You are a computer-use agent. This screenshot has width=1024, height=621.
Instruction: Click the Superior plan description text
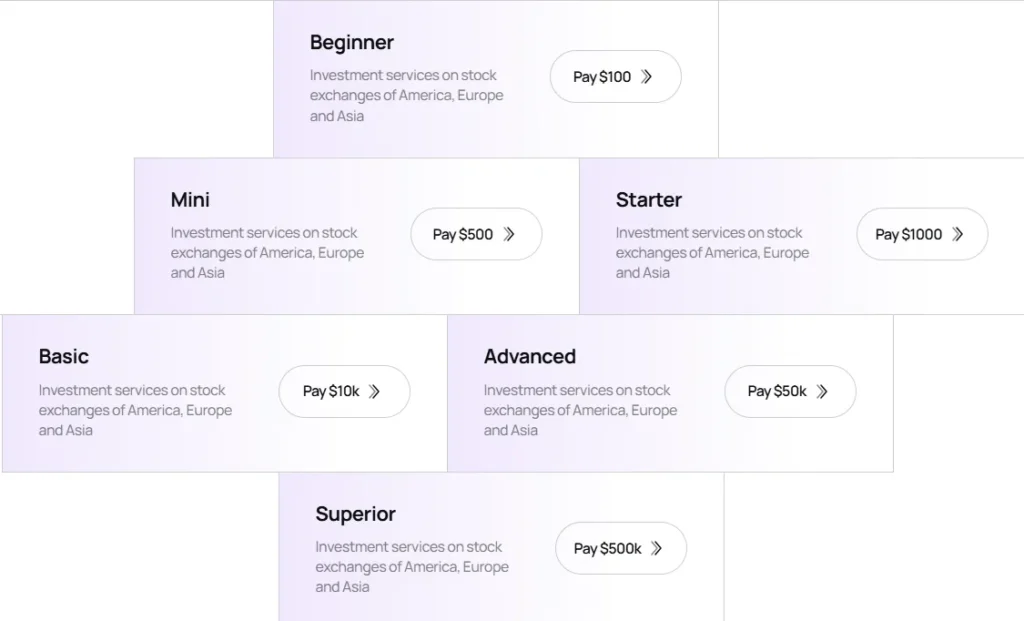click(x=412, y=567)
